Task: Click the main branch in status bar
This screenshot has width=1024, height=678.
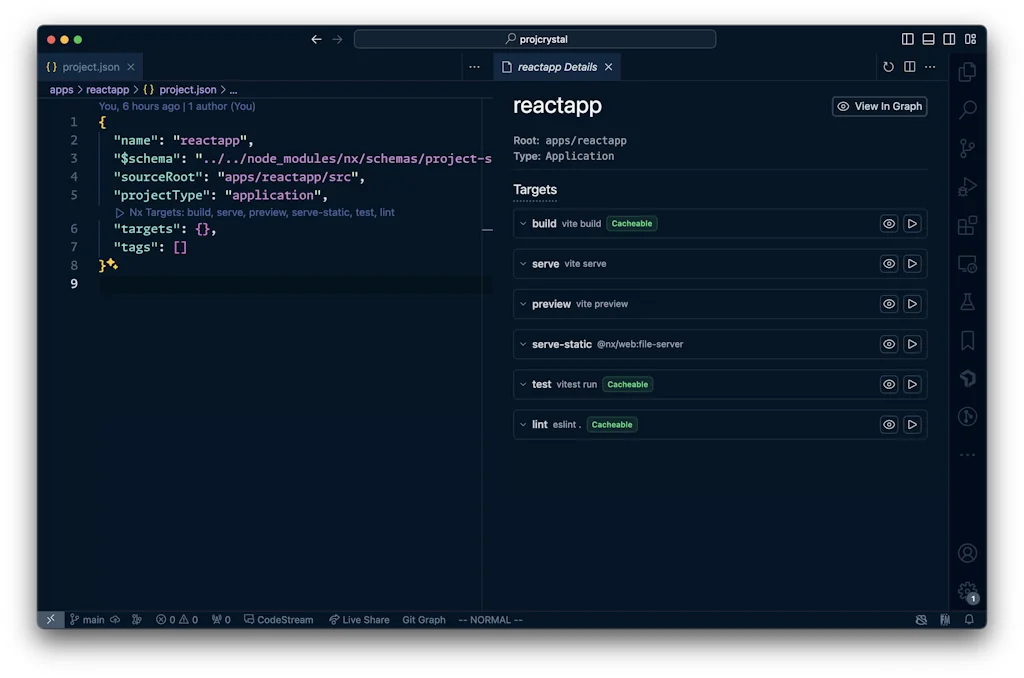Action: click(x=87, y=620)
